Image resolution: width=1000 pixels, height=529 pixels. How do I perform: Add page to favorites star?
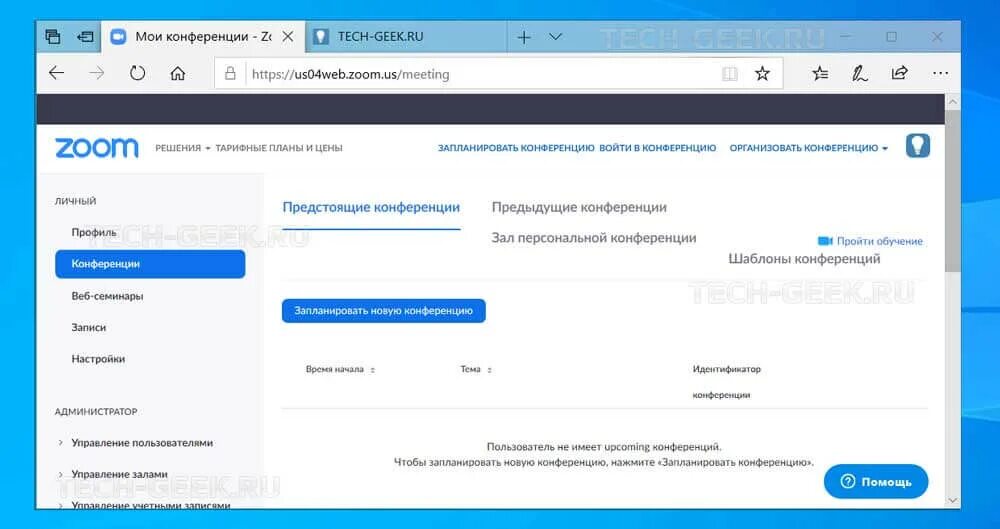pyautogui.click(x=762, y=74)
